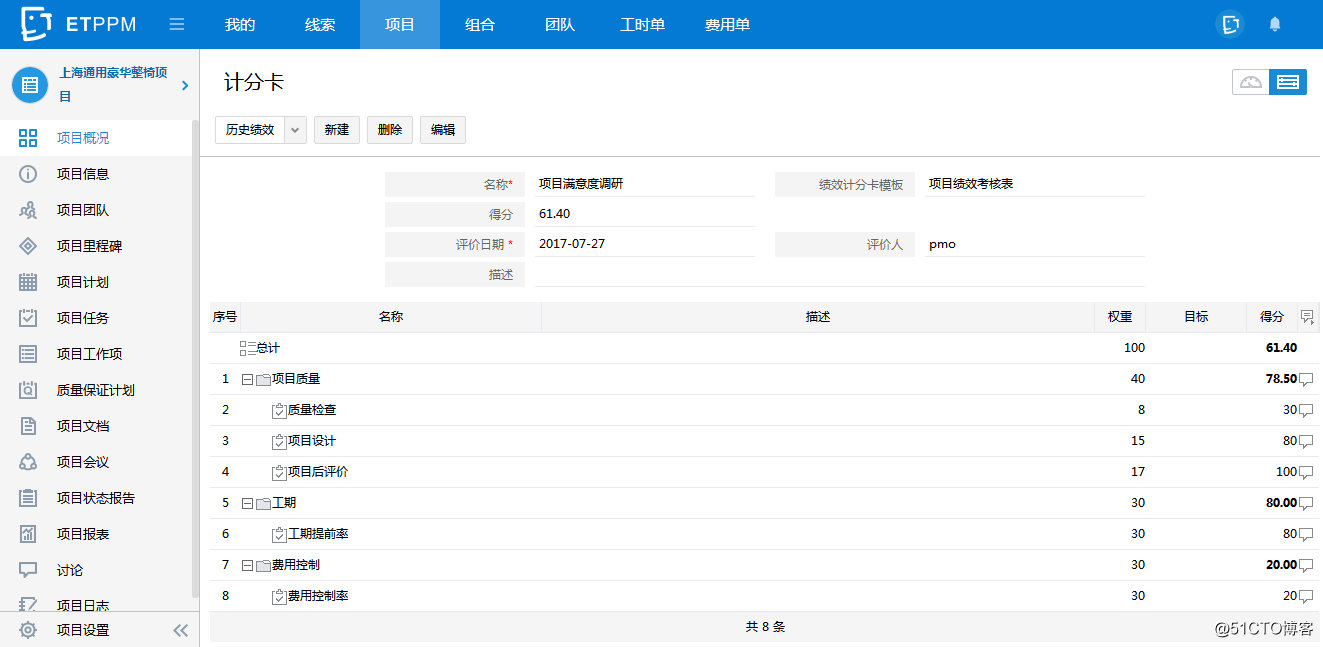
Task: Open 项目日志 in the sidebar
Action: (x=83, y=604)
